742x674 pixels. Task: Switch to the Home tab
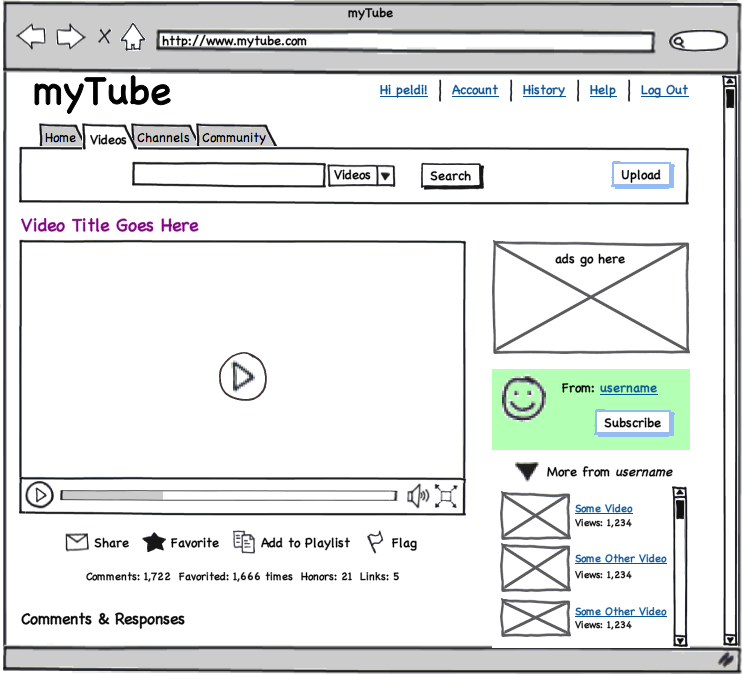click(x=60, y=137)
